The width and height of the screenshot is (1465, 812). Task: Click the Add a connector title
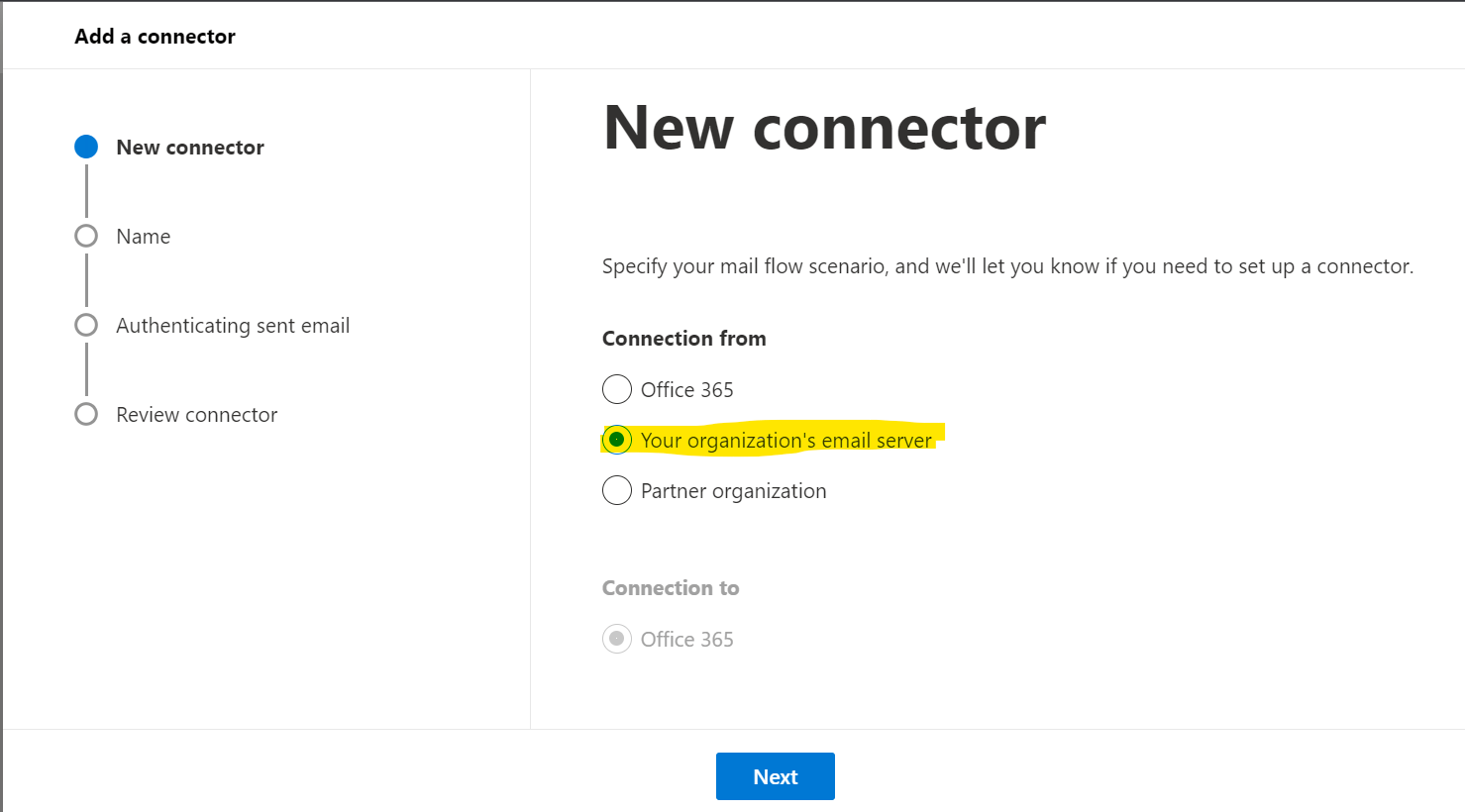155,37
